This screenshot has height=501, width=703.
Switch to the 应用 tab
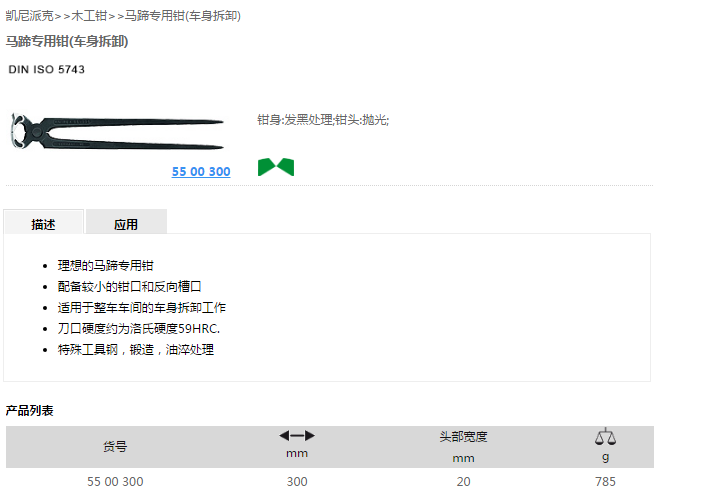pos(126,222)
